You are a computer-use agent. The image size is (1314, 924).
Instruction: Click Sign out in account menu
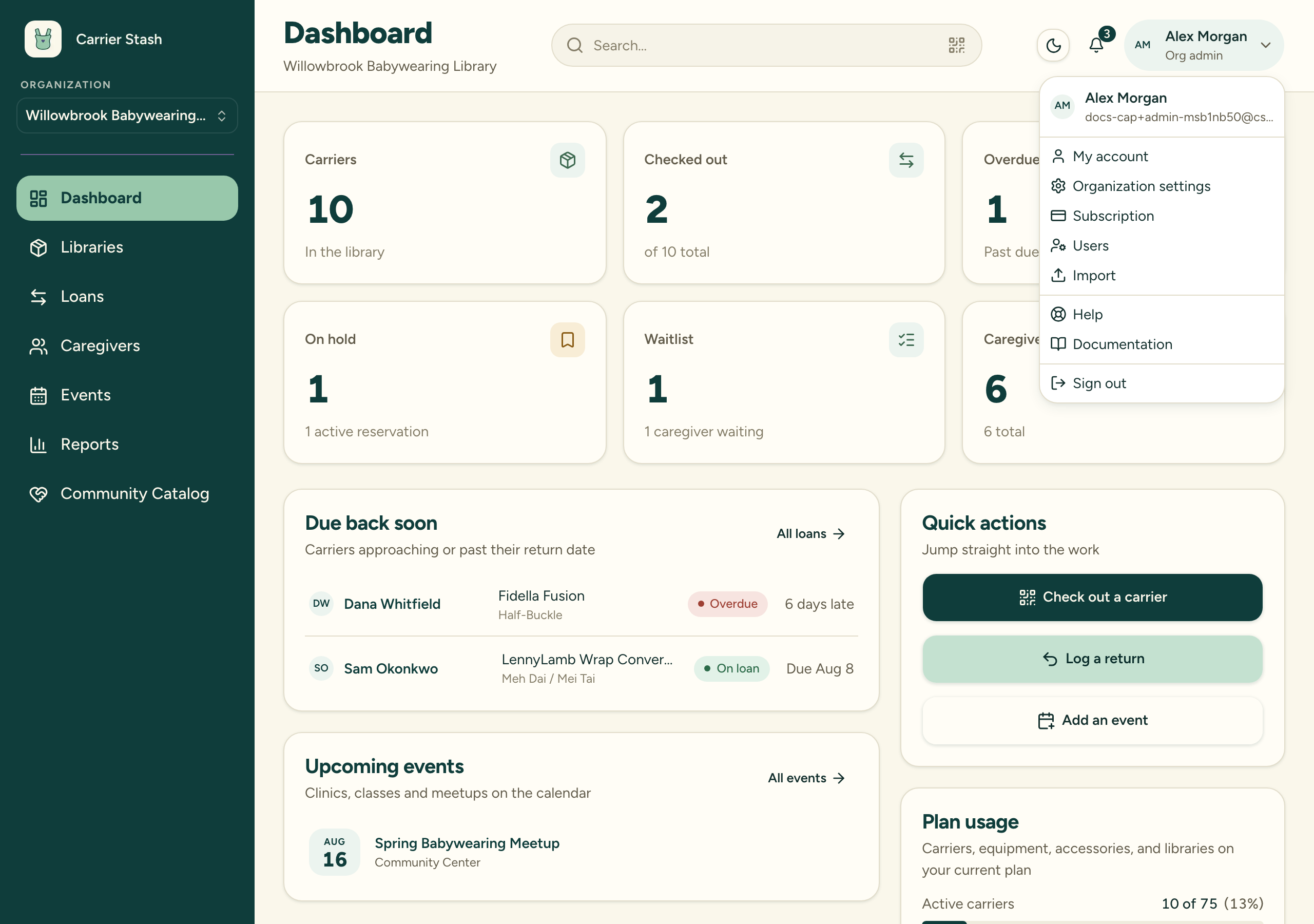(1162, 383)
